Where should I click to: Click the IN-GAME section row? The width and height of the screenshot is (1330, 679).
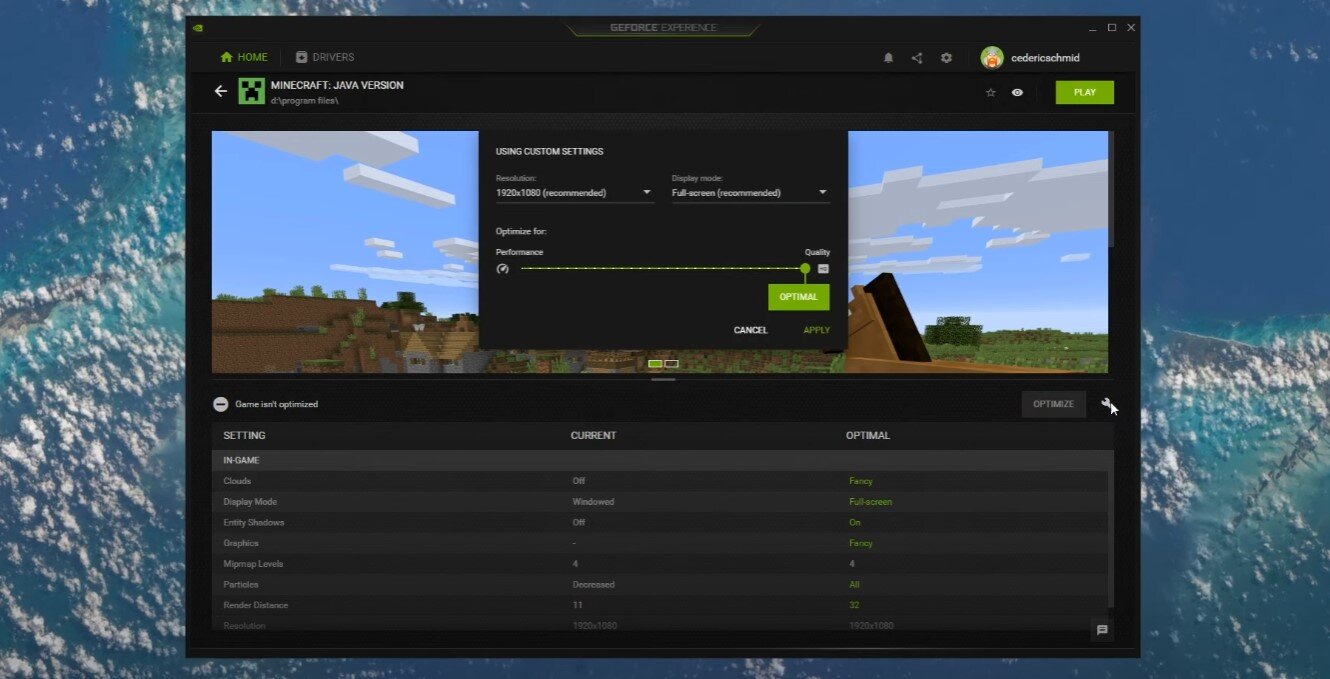[x=662, y=460]
